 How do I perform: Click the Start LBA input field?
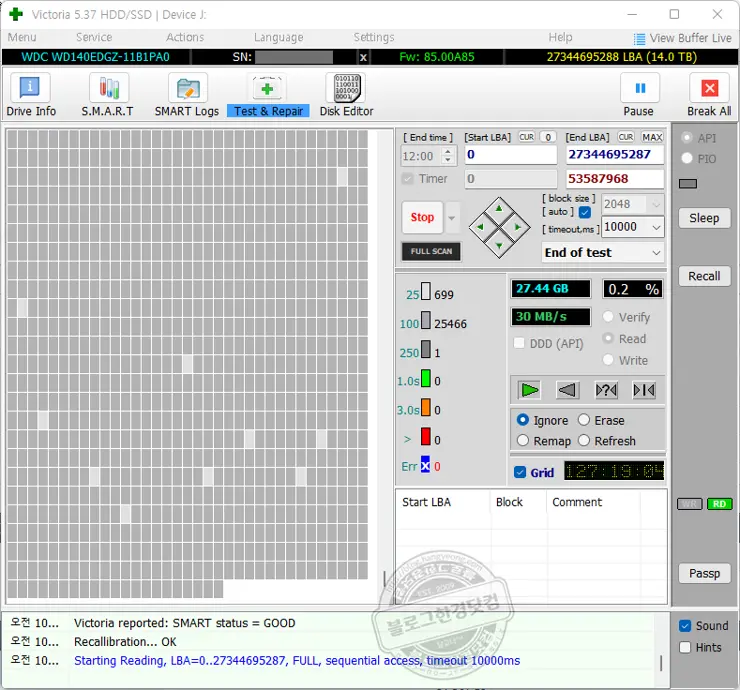tap(510, 155)
